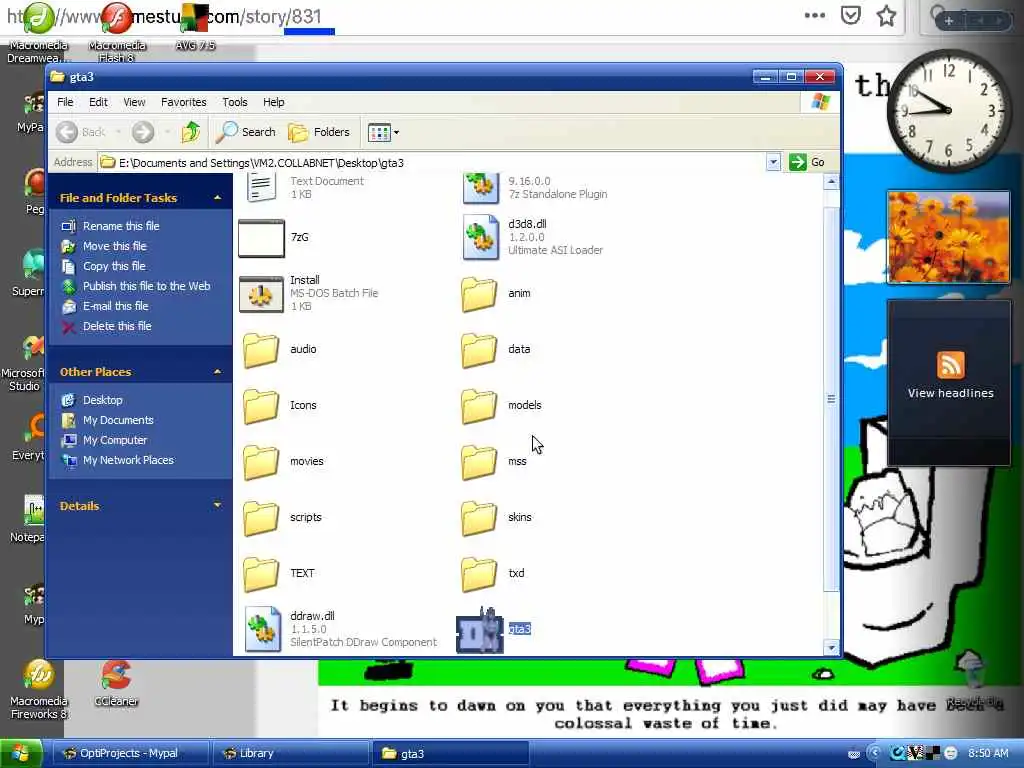Click the Folders toolbar button

(319, 132)
